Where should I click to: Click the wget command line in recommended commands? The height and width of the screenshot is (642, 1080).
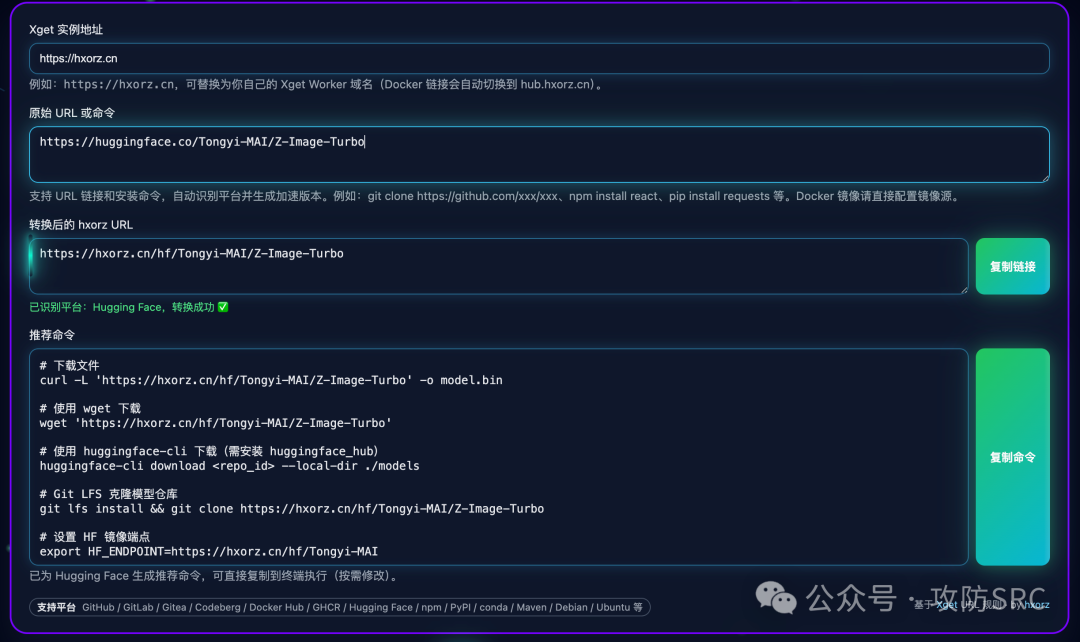point(215,423)
